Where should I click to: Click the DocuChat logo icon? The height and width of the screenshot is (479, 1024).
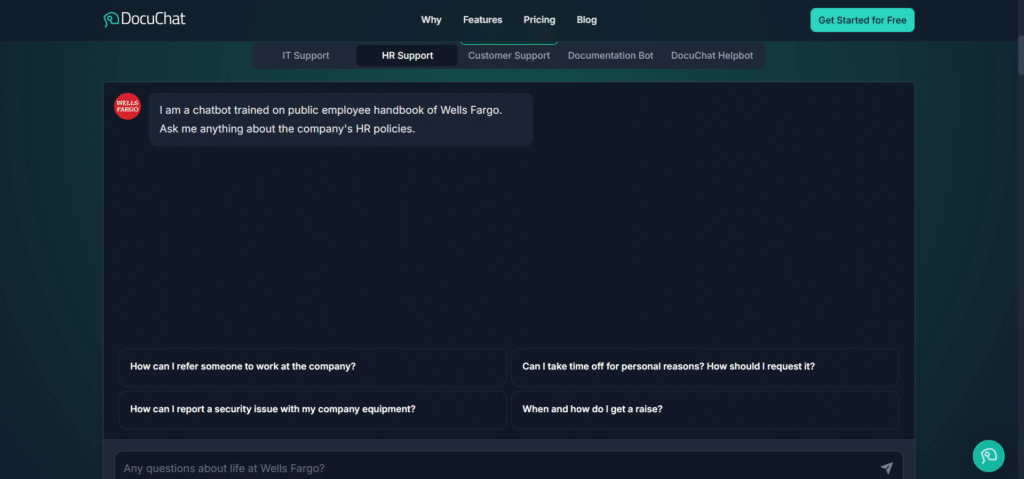tap(111, 19)
